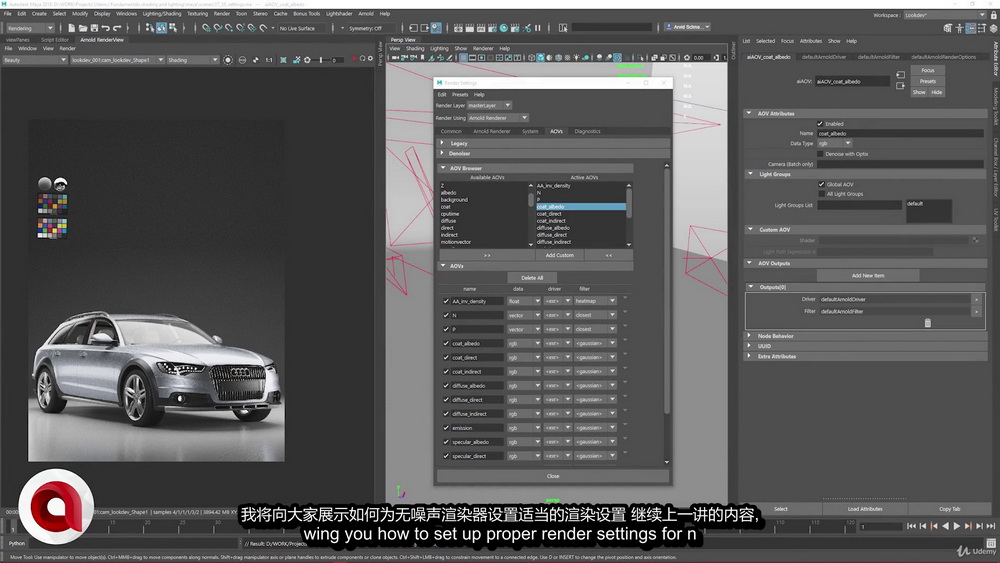
Task: Click the New Scene icon in main toolbar
Action: tap(71, 28)
